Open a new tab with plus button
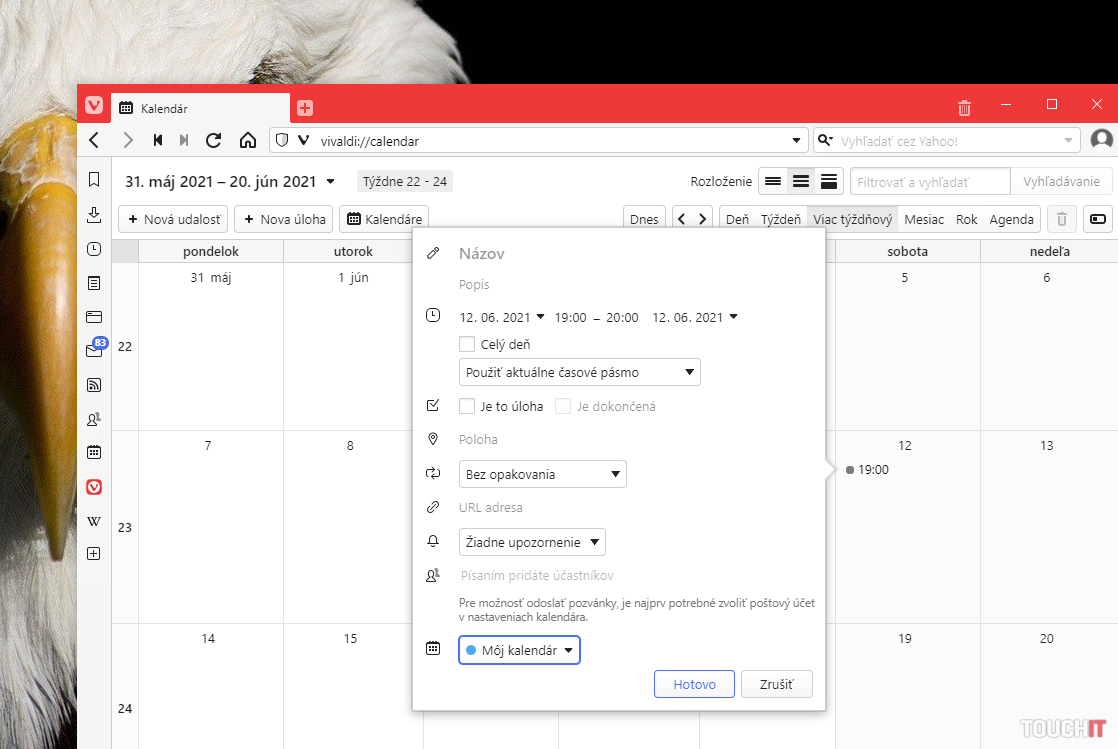 coord(305,108)
